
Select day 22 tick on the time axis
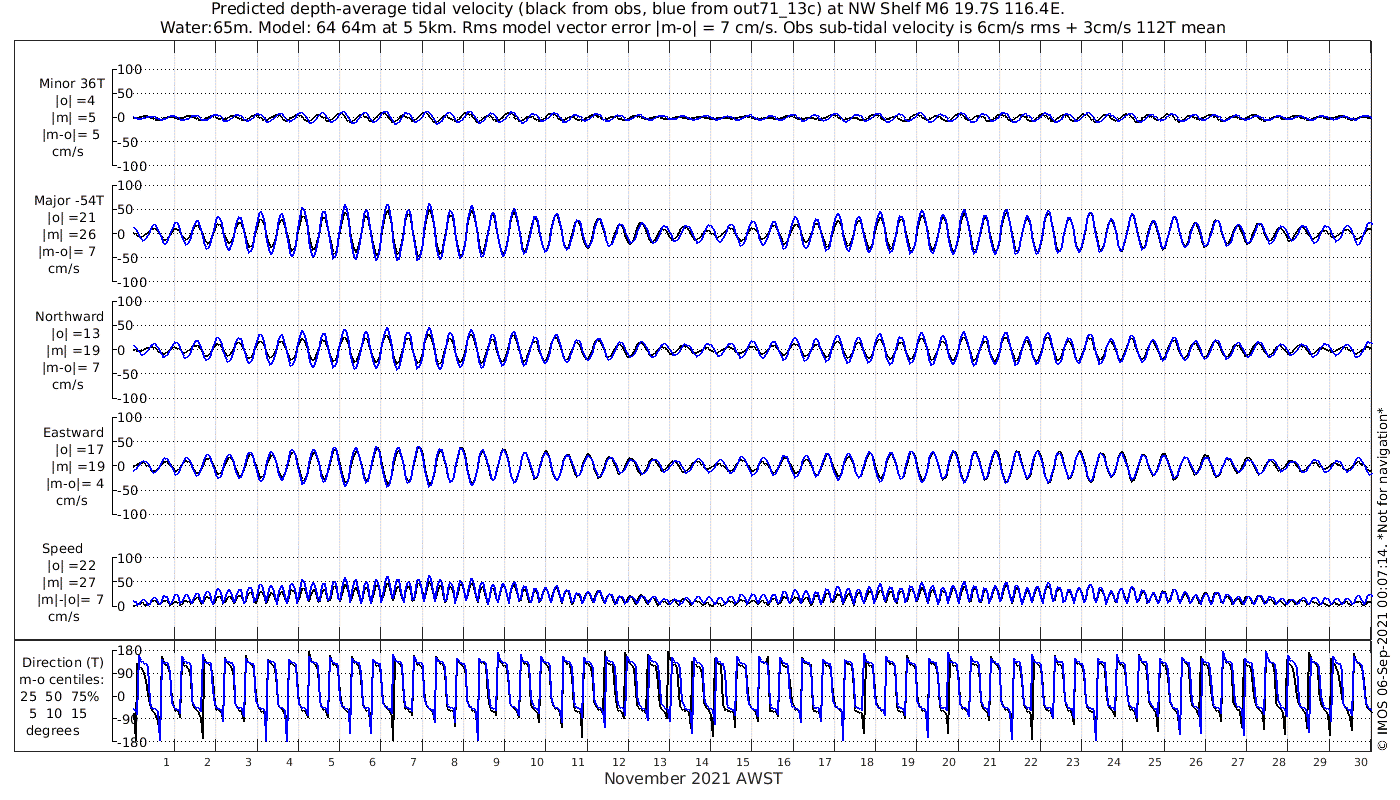pyautogui.click(x=1031, y=762)
